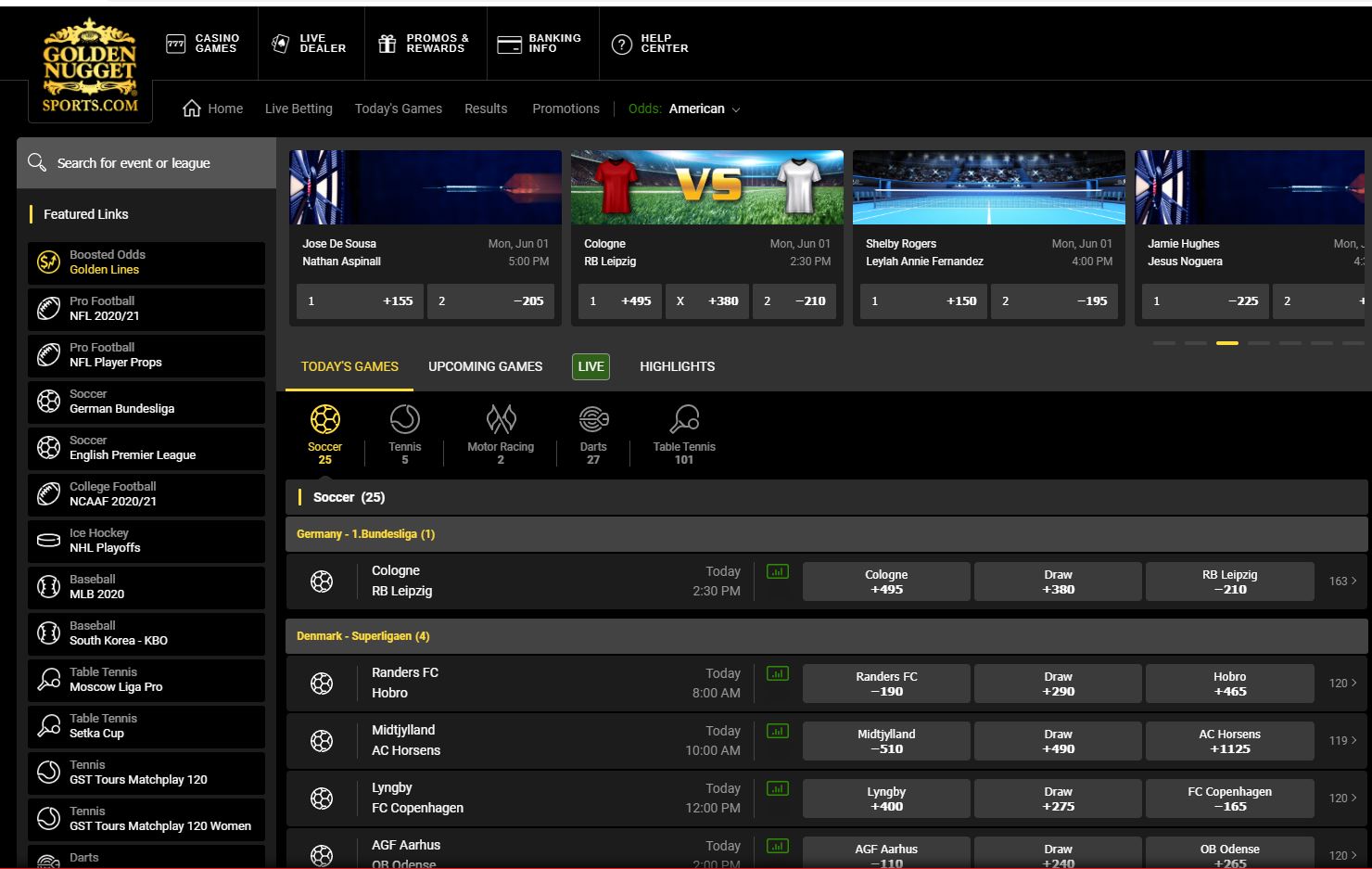Open Help Center question mark icon
Image resolution: width=1372 pixels, height=869 pixels.
tap(622, 44)
